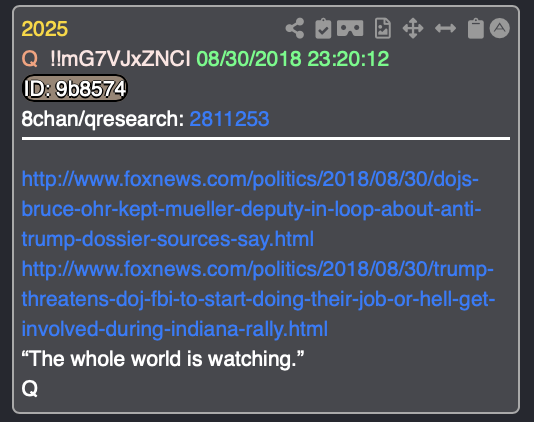This screenshot has height=422, width=534.
Task: Click the VR goggles icon
Action: (350, 28)
